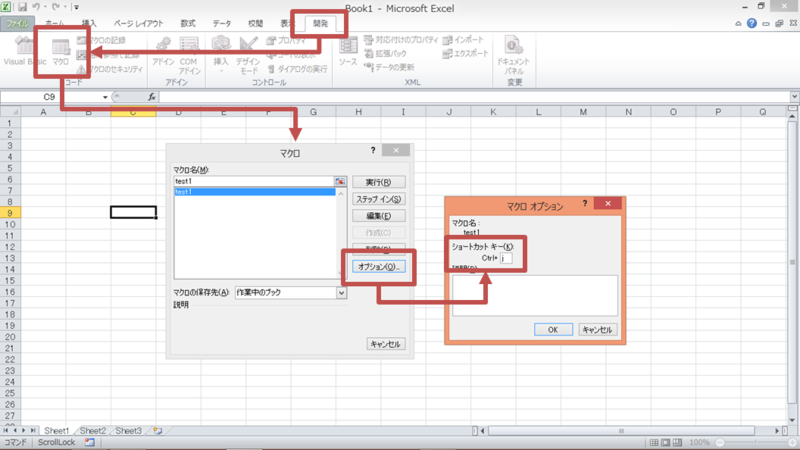The image size is (800, 450).
Task: Click the zoom slider in status bar
Action: tap(756, 442)
